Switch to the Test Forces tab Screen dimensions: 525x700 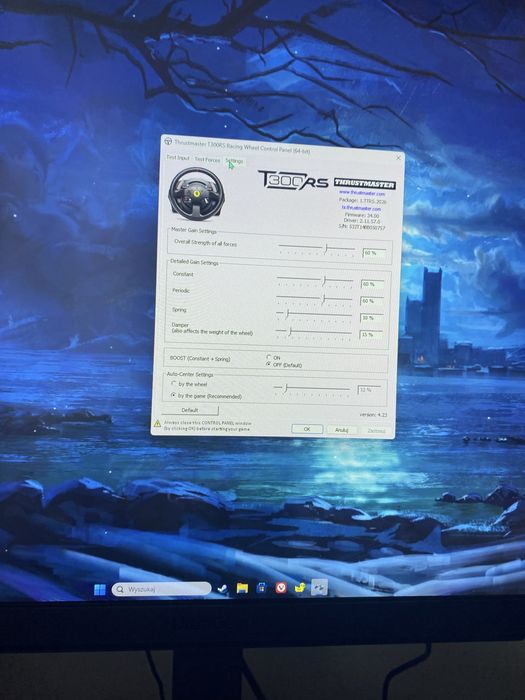(x=207, y=159)
